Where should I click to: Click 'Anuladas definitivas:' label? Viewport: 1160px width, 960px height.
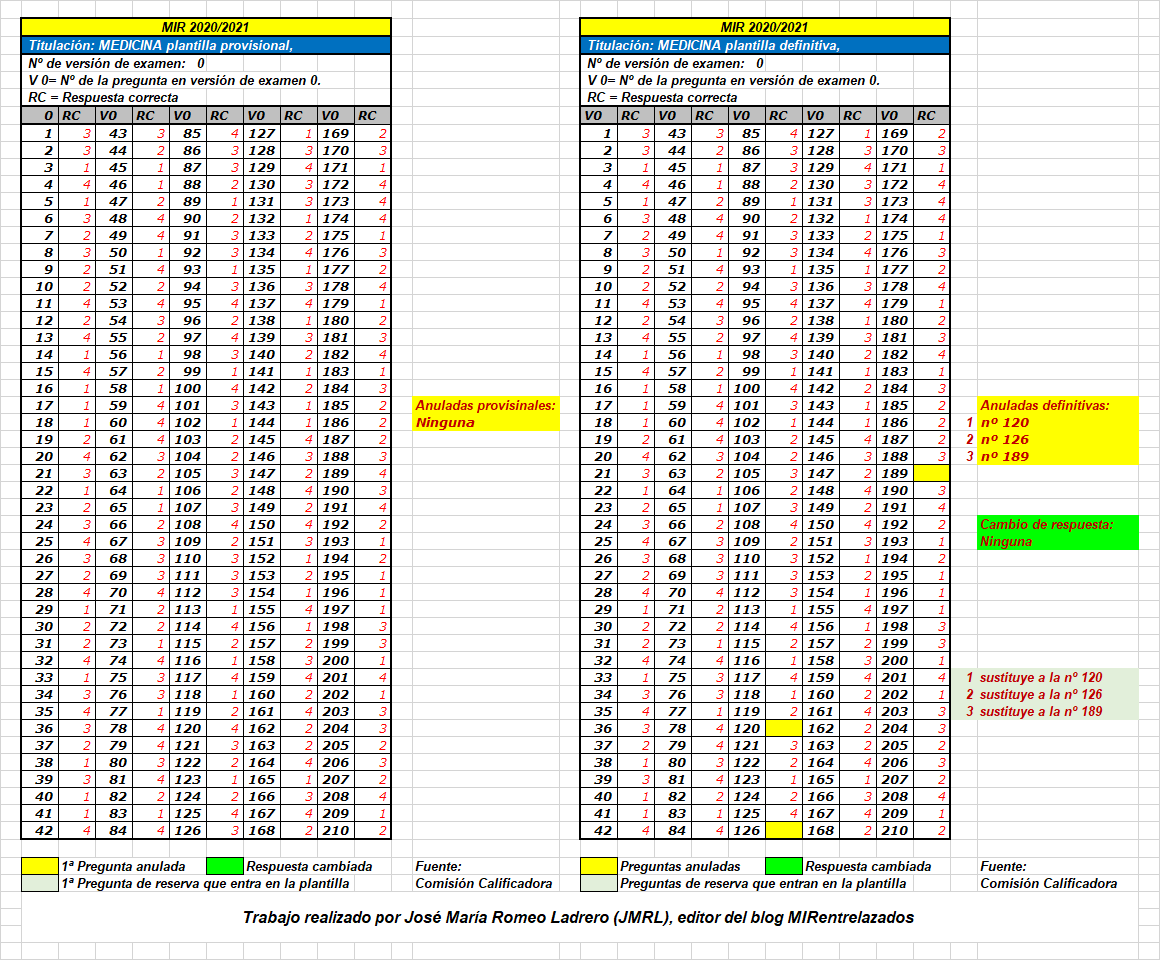click(1045, 405)
